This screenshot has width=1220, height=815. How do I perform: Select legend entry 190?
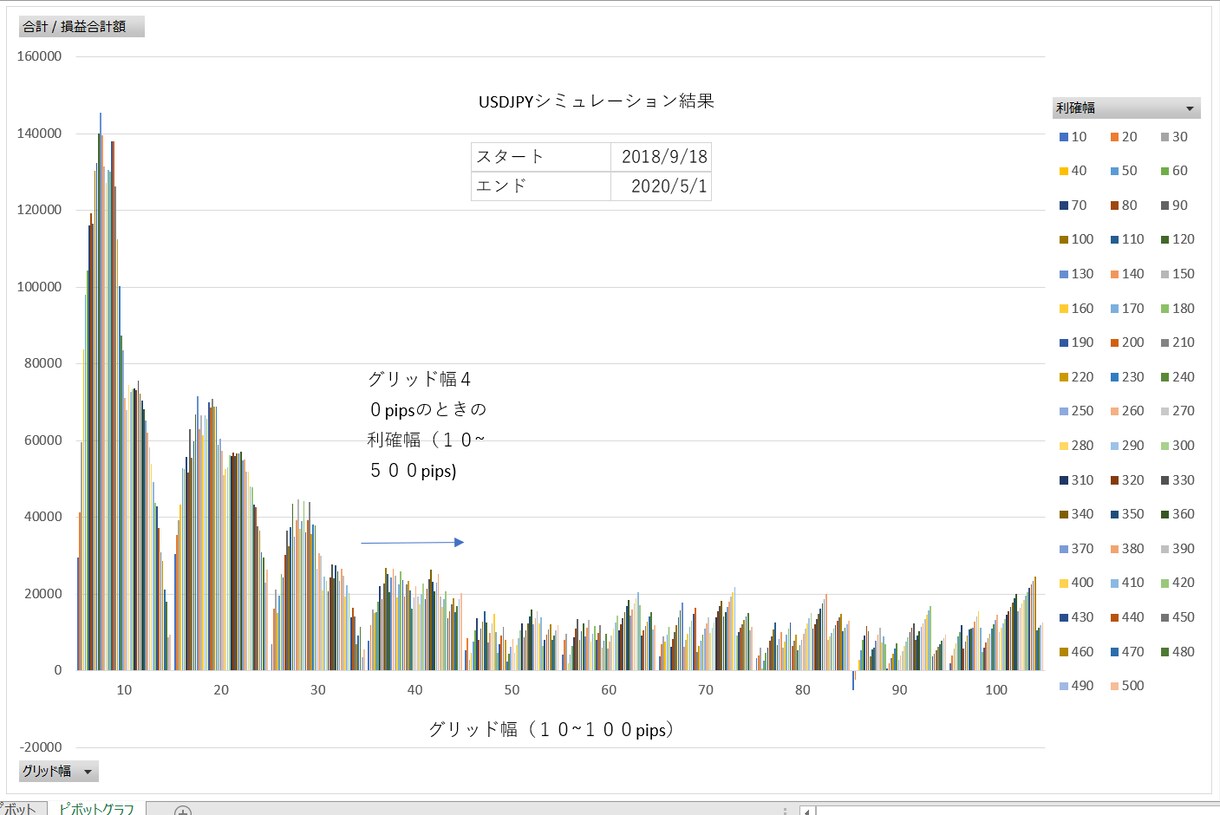1077,343
